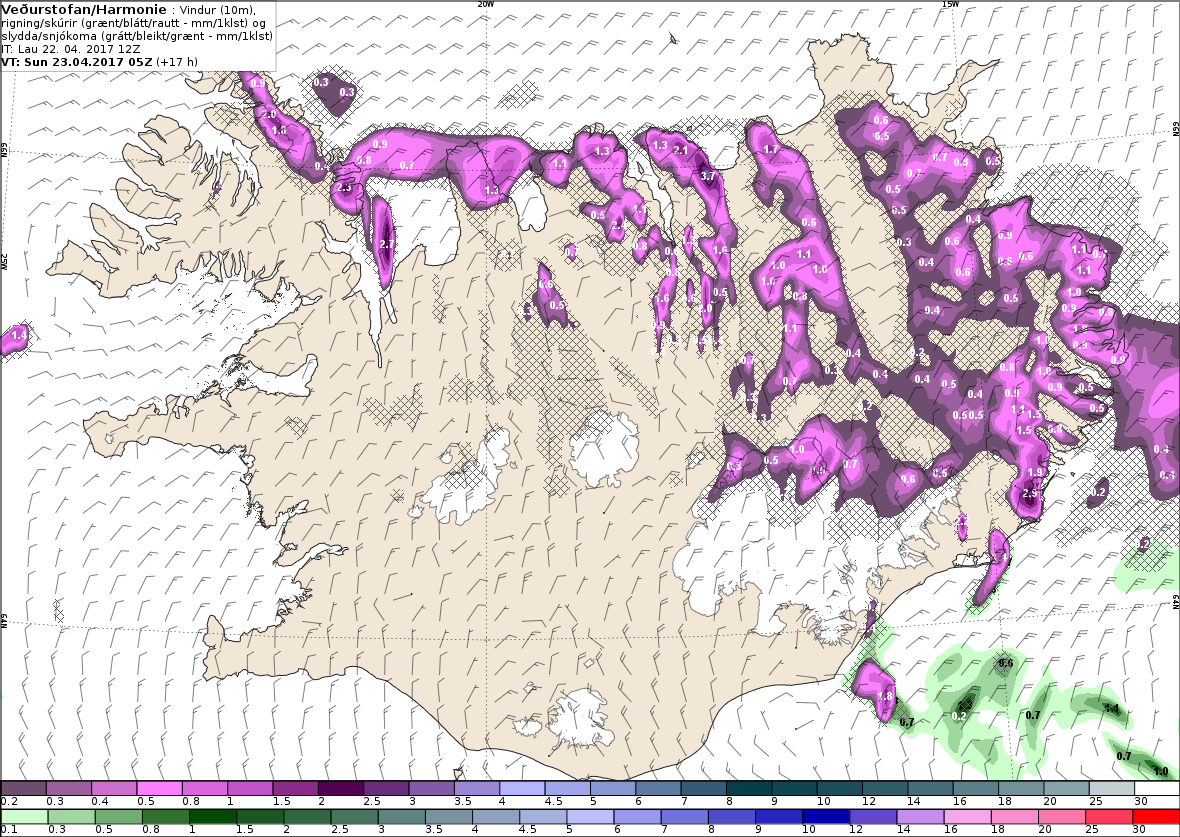The height and width of the screenshot is (837, 1180).
Task: Click the '2.9' snowfall value on east coast
Action: [1030, 493]
